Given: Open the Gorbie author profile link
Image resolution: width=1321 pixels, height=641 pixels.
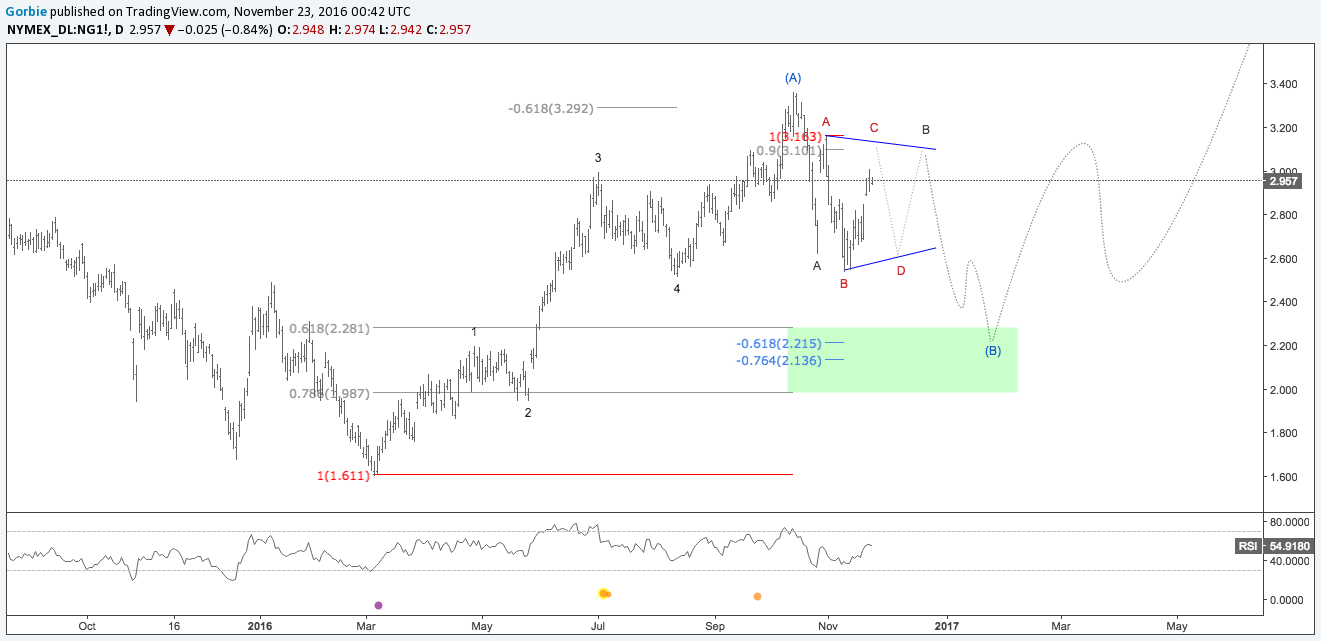Looking at the screenshot, I should point(24,12).
